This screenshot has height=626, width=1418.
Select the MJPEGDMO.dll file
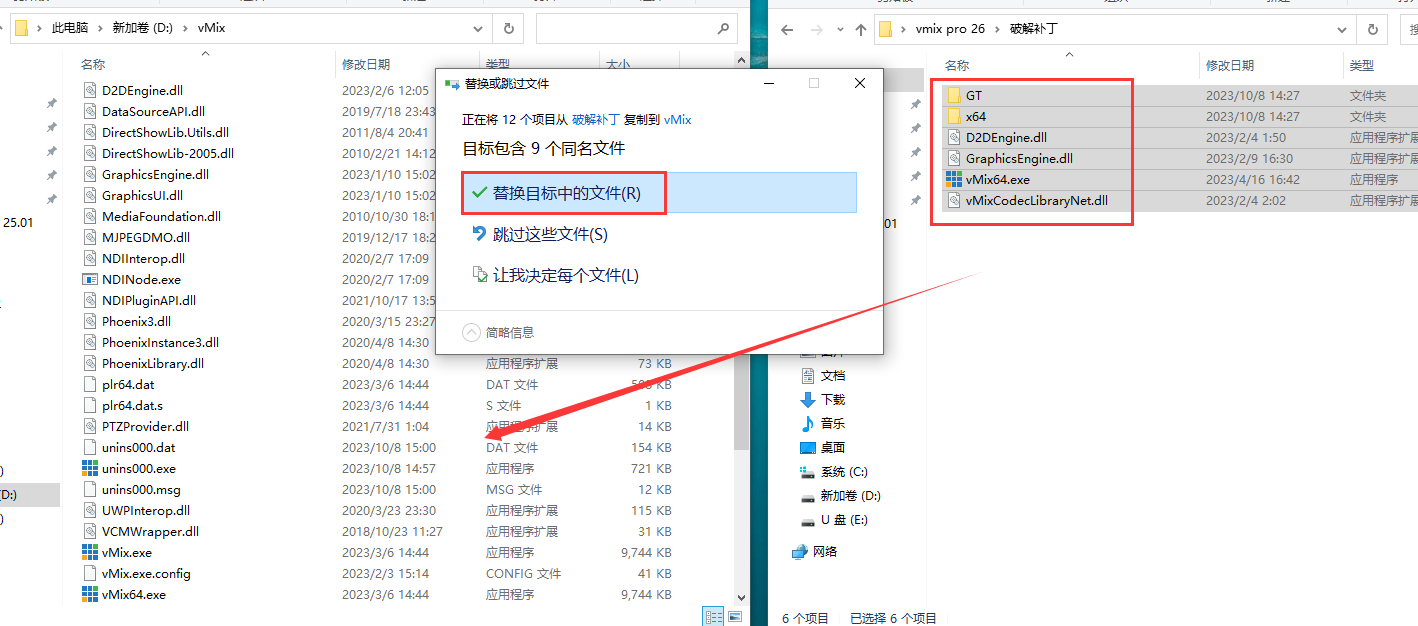[146, 237]
